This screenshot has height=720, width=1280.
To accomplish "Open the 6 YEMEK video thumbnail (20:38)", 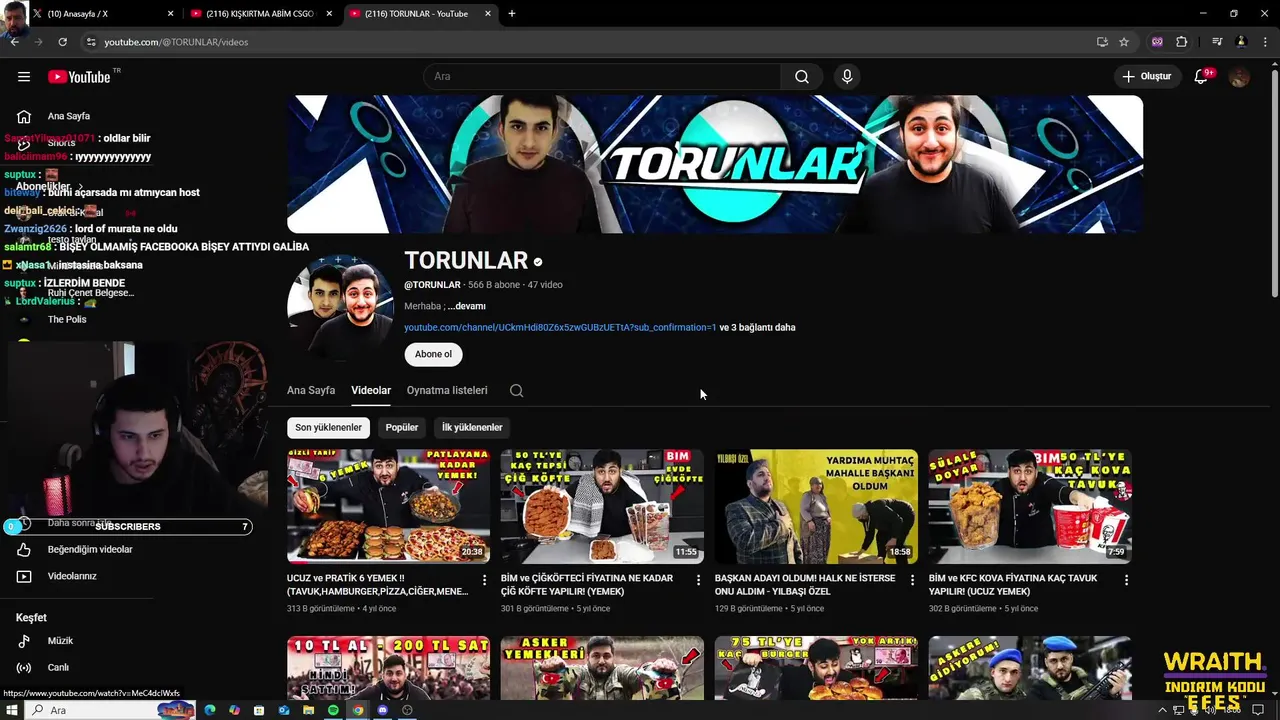I will point(388,506).
